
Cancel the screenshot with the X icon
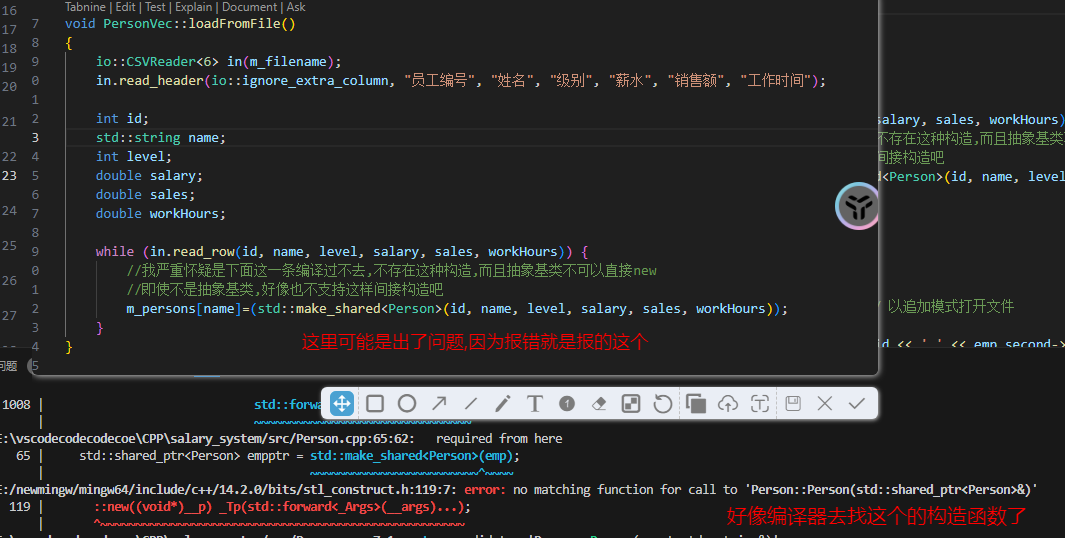825,404
